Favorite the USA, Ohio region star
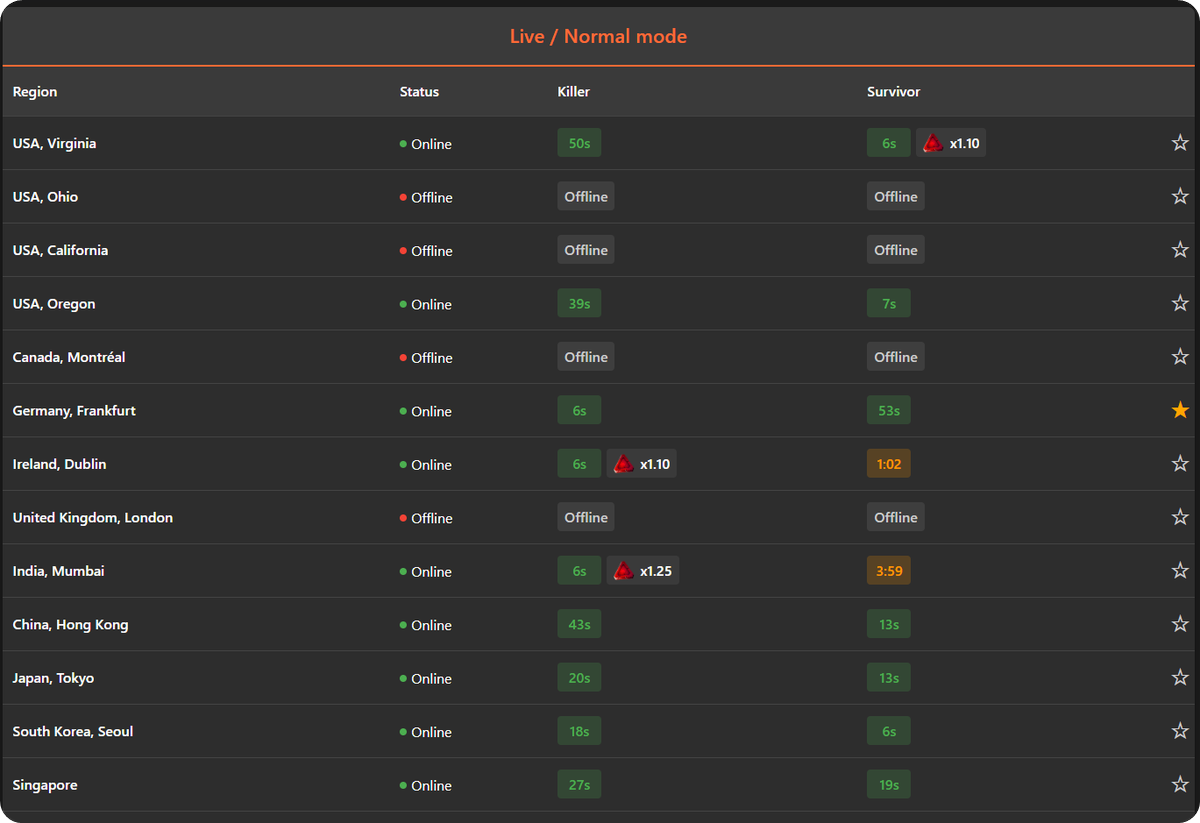Viewport: 1200px width, 823px height. (x=1180, y=196)
